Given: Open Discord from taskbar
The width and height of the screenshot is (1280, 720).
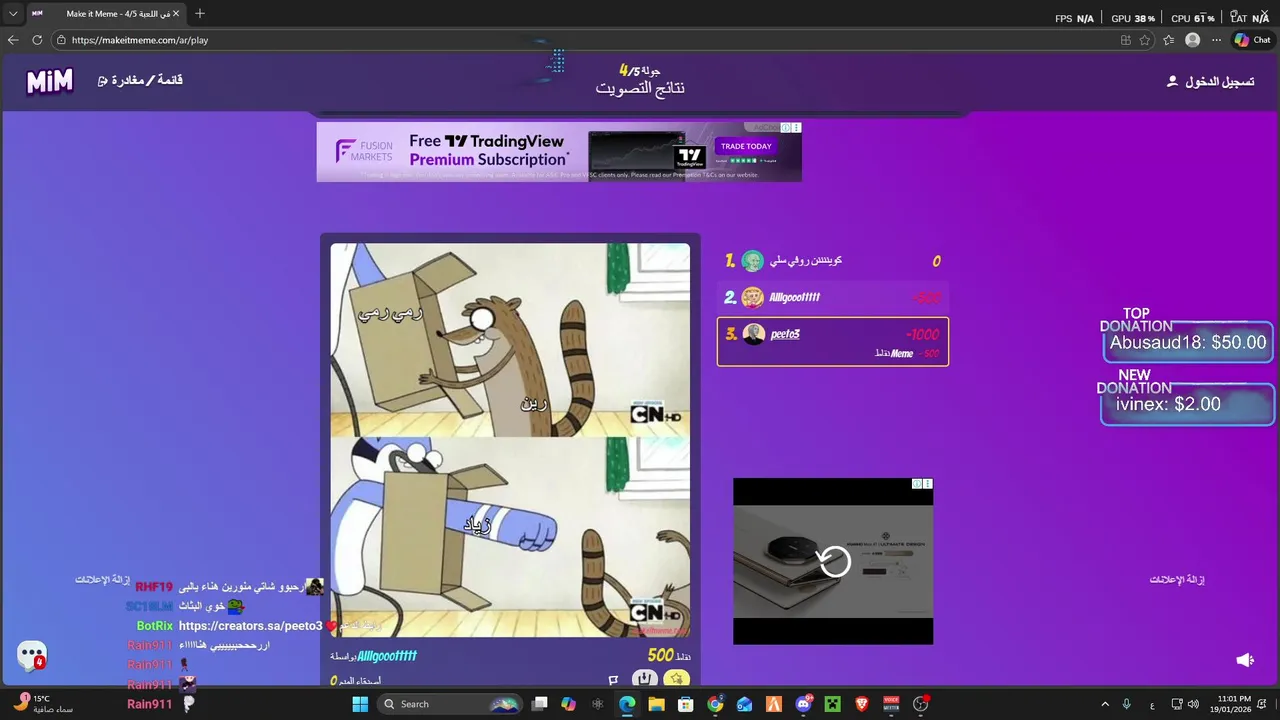Looking at the screenshot, I should (x=803, y=704).
